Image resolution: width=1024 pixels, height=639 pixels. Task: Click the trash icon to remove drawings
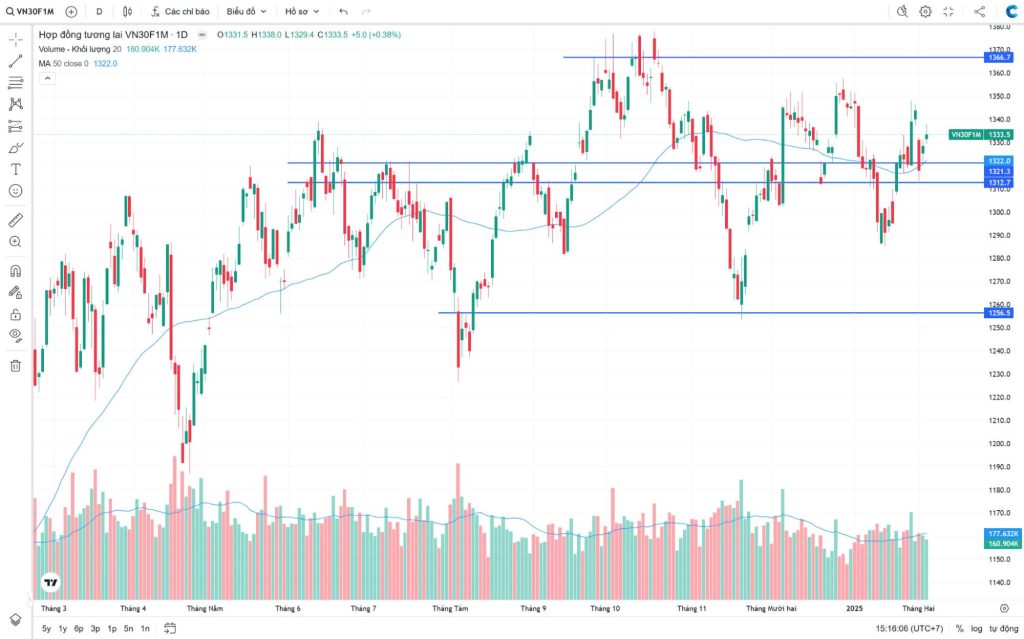[x=15, y=365]
